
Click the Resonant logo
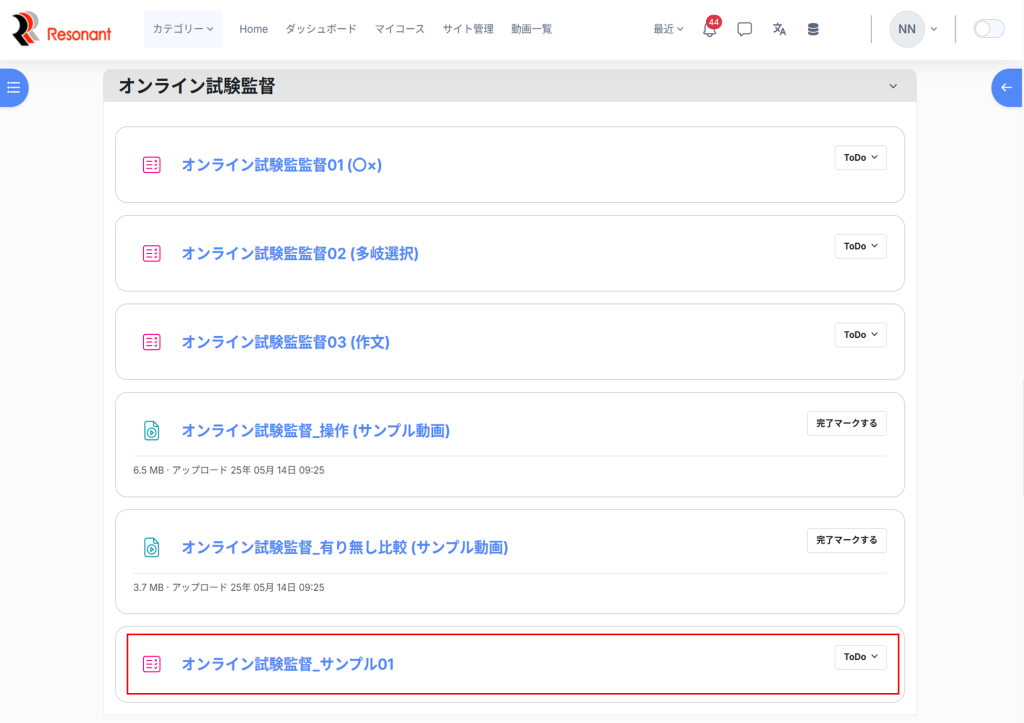pos(62,30)
